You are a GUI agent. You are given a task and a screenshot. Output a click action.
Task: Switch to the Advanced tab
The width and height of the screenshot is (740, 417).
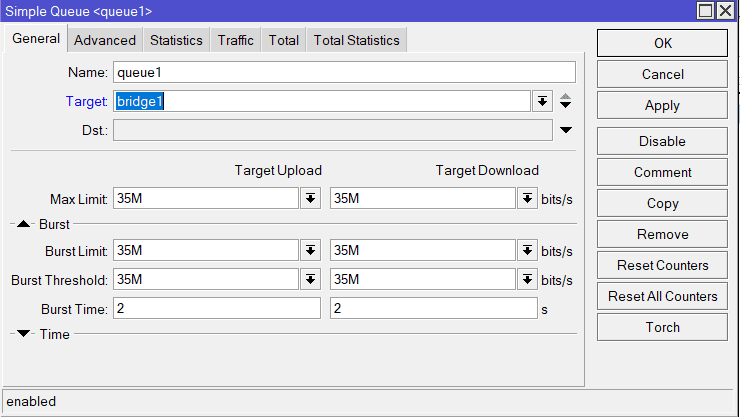coord(105,40)
